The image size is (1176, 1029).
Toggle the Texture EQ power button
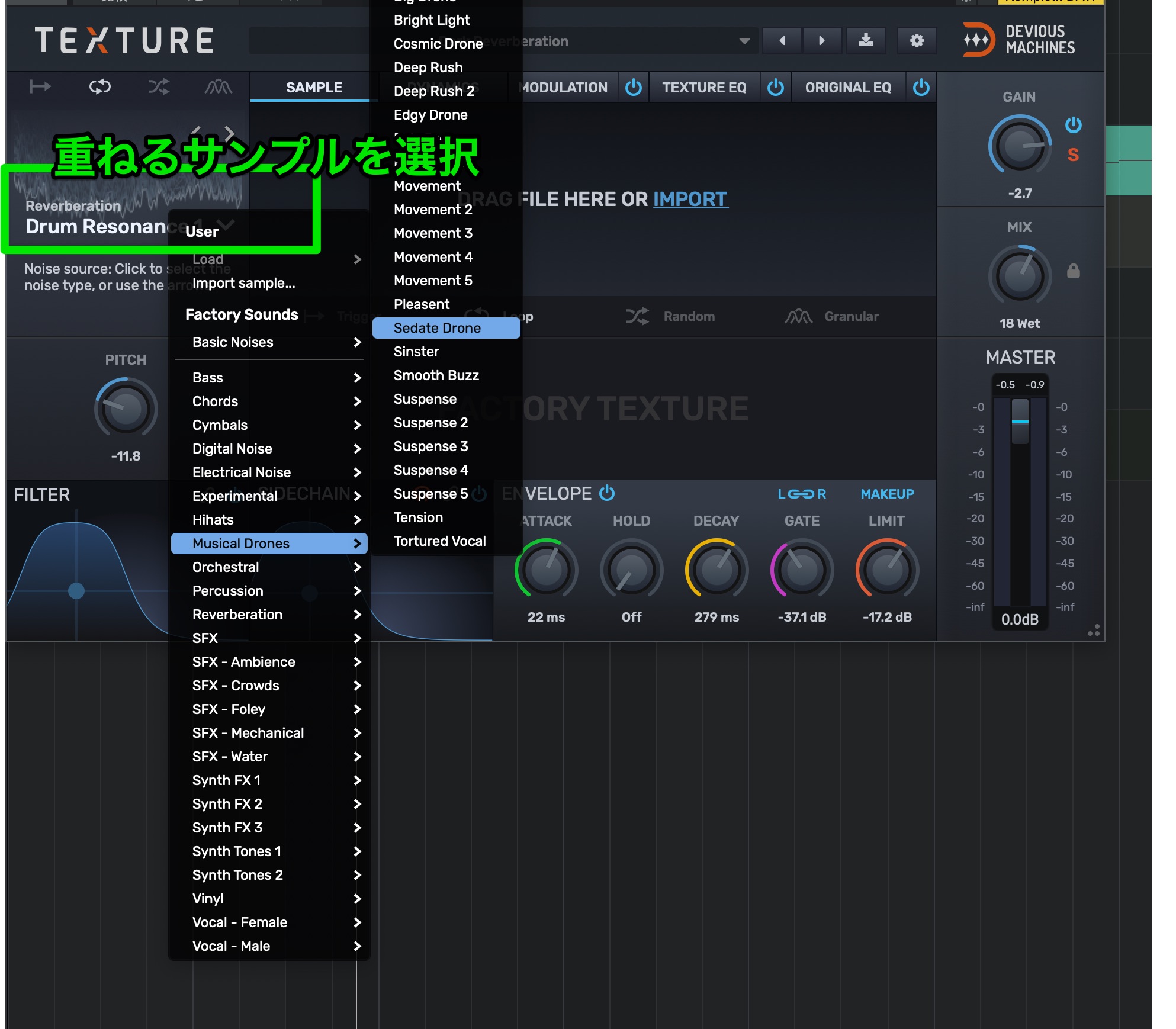(x=775, y=88)
